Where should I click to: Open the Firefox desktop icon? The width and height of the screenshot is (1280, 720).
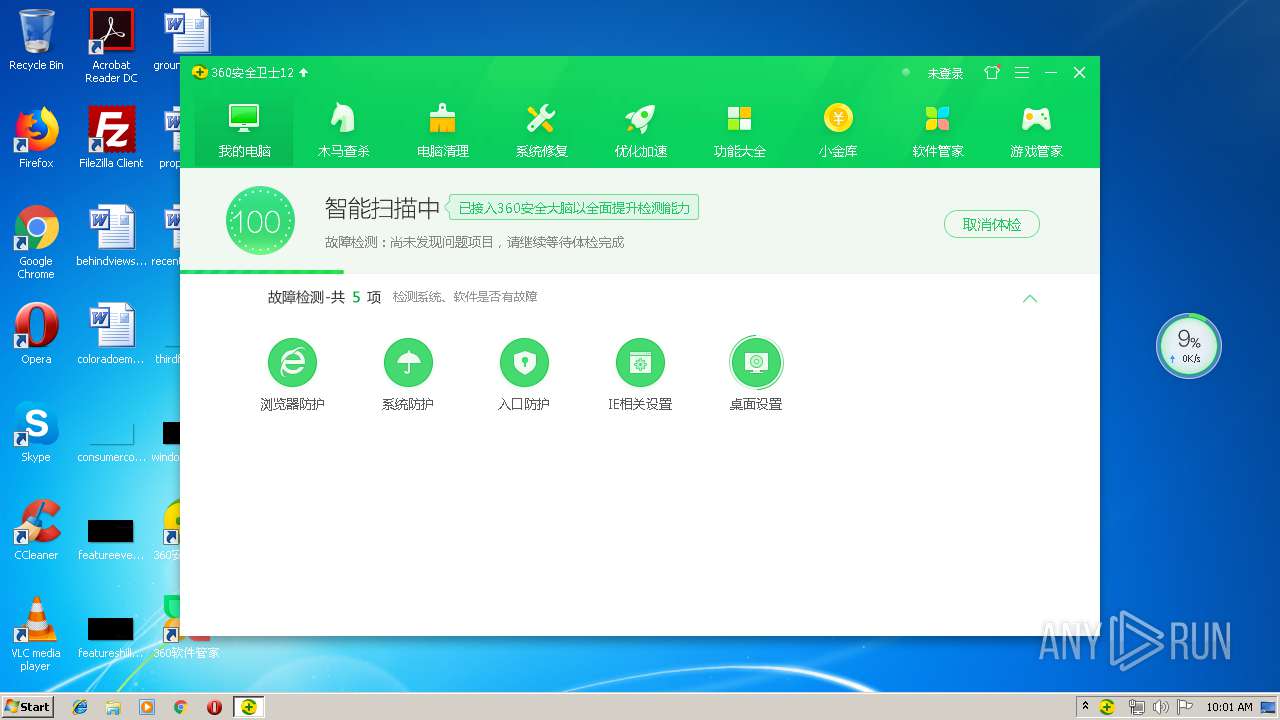pyautogui.click(x=36, y=138)
